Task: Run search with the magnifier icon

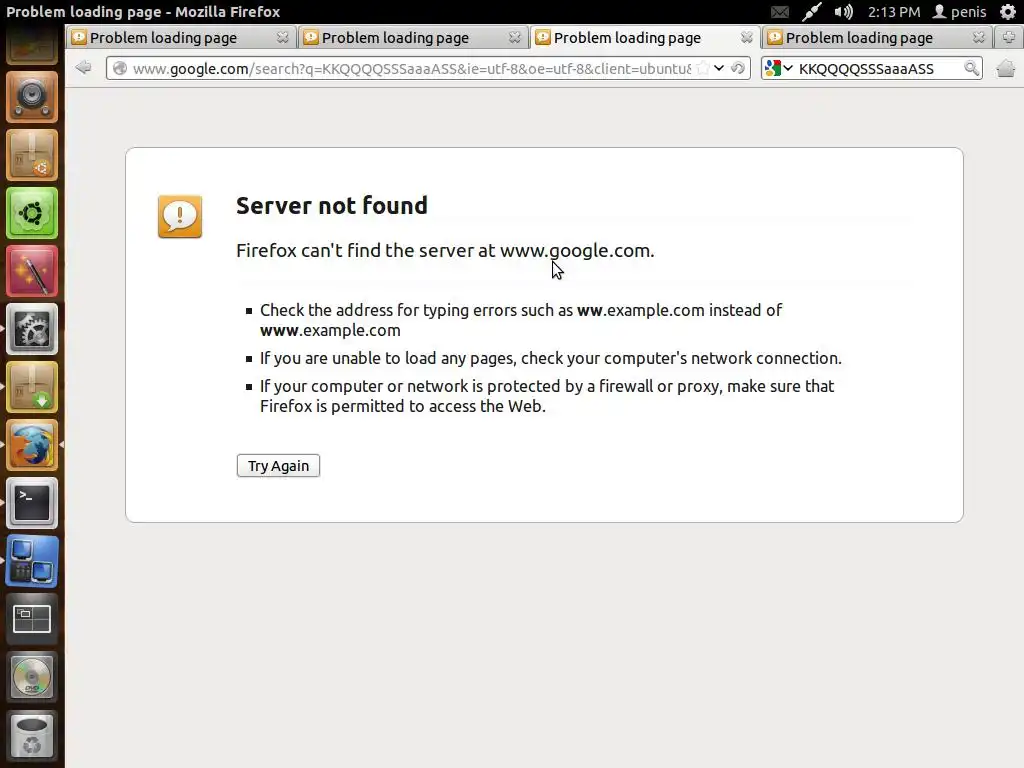Action: (971, 68)
